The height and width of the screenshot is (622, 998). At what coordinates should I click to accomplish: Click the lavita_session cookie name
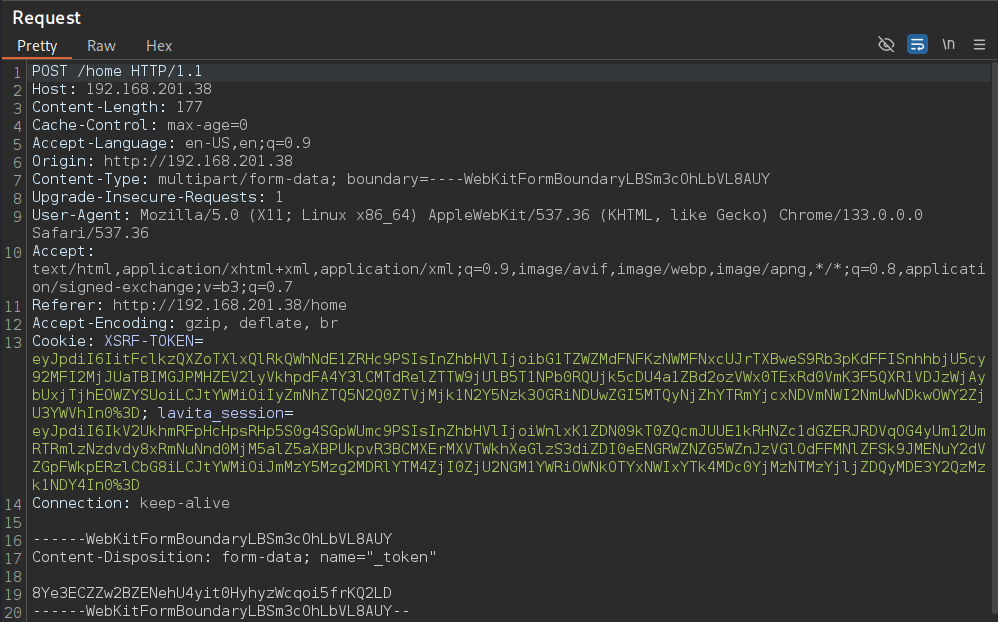(x=221, y=413)
